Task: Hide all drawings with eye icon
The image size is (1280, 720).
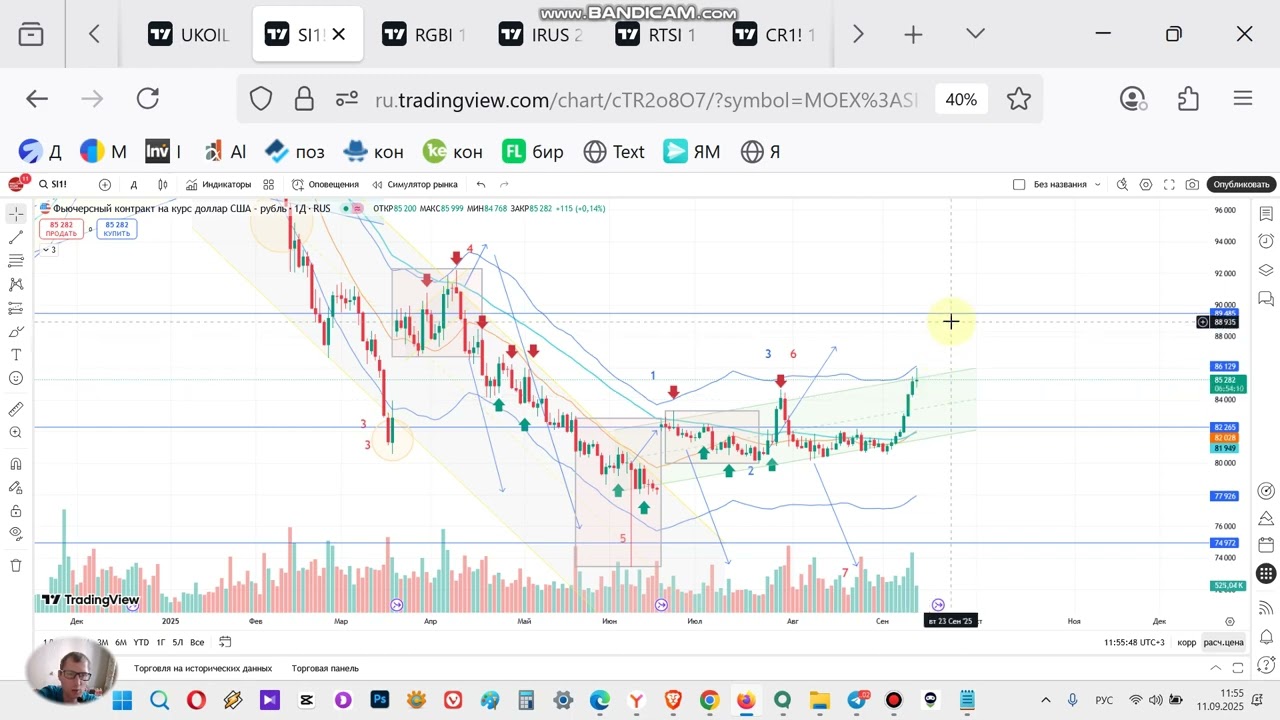Action: pos(16,534)
